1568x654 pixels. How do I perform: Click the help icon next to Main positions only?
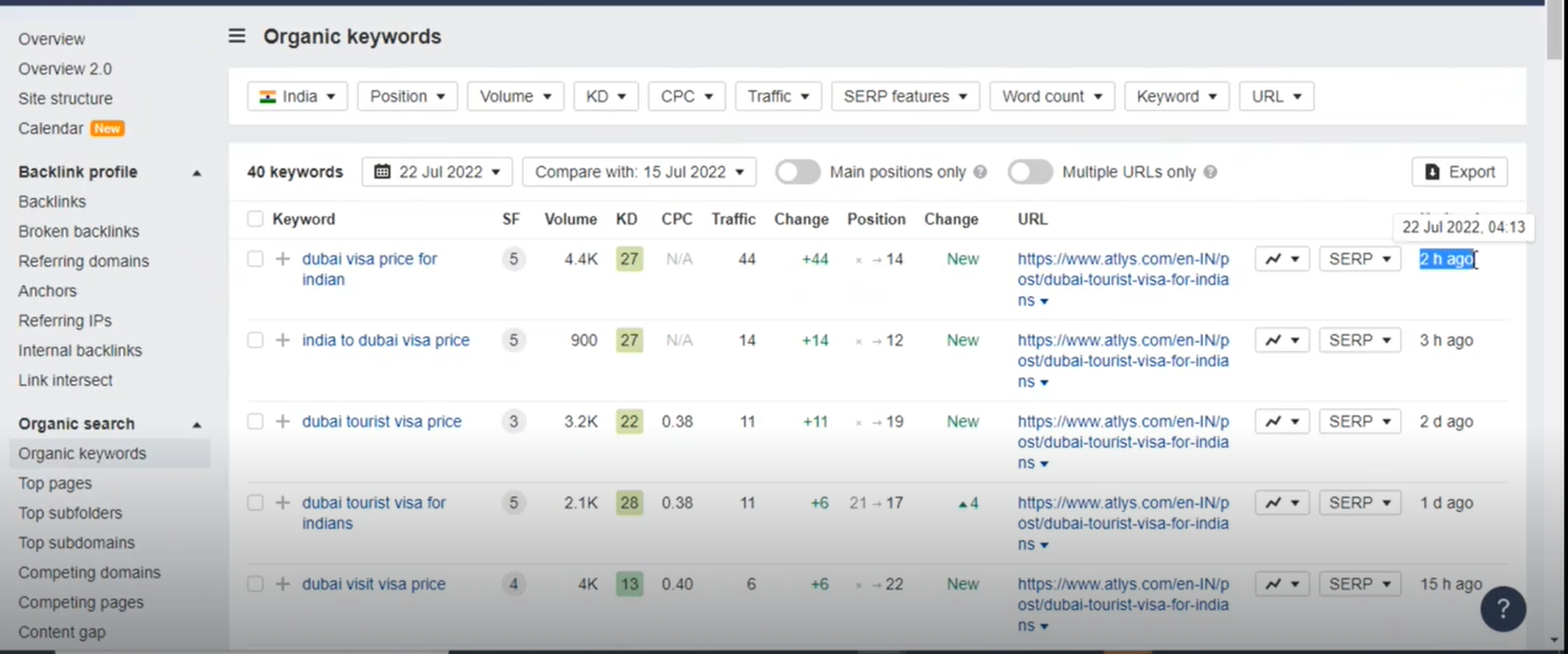pyautogui.click(x=980, y=172)
